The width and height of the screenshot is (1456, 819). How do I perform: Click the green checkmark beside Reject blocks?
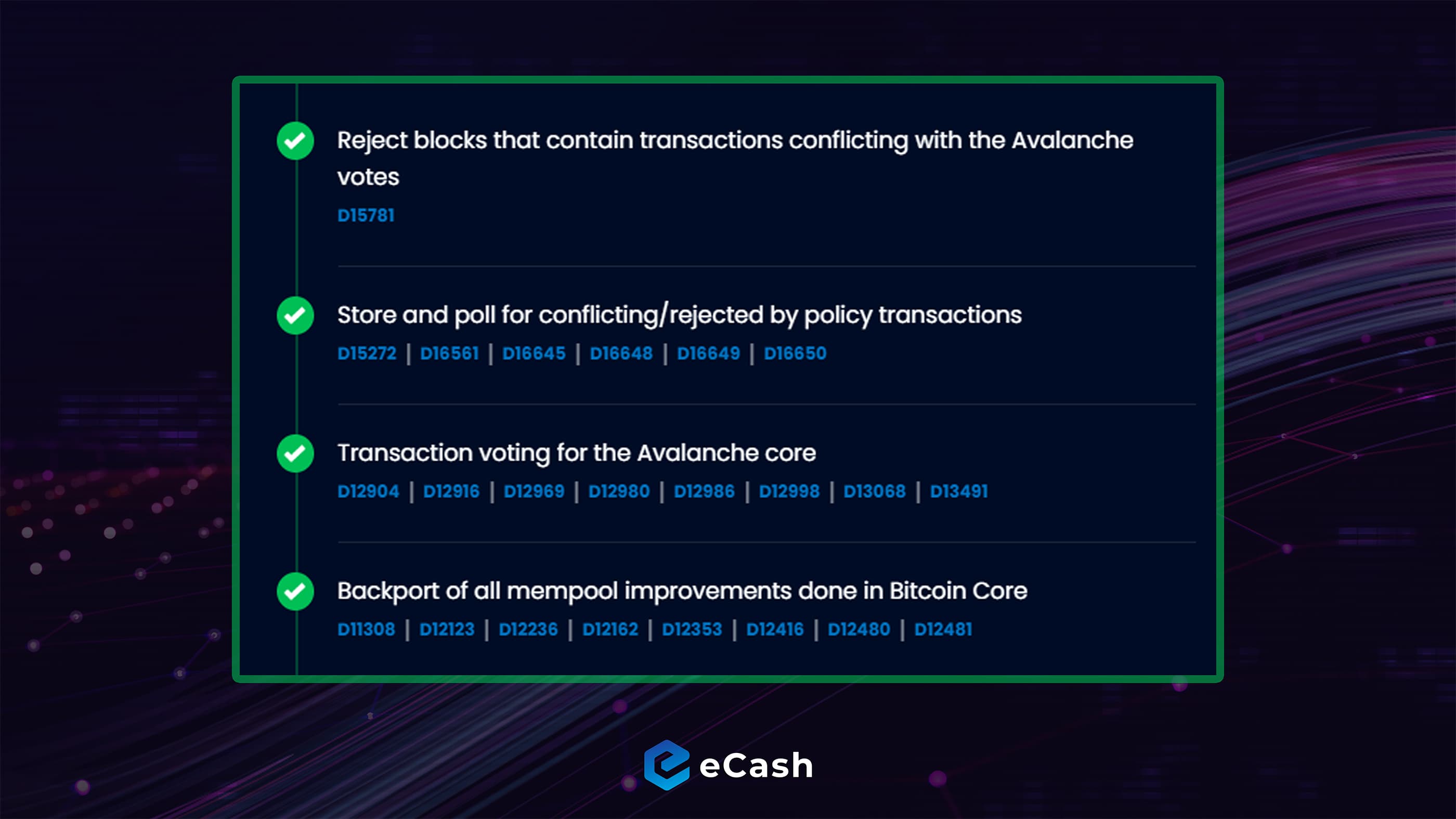295,141
